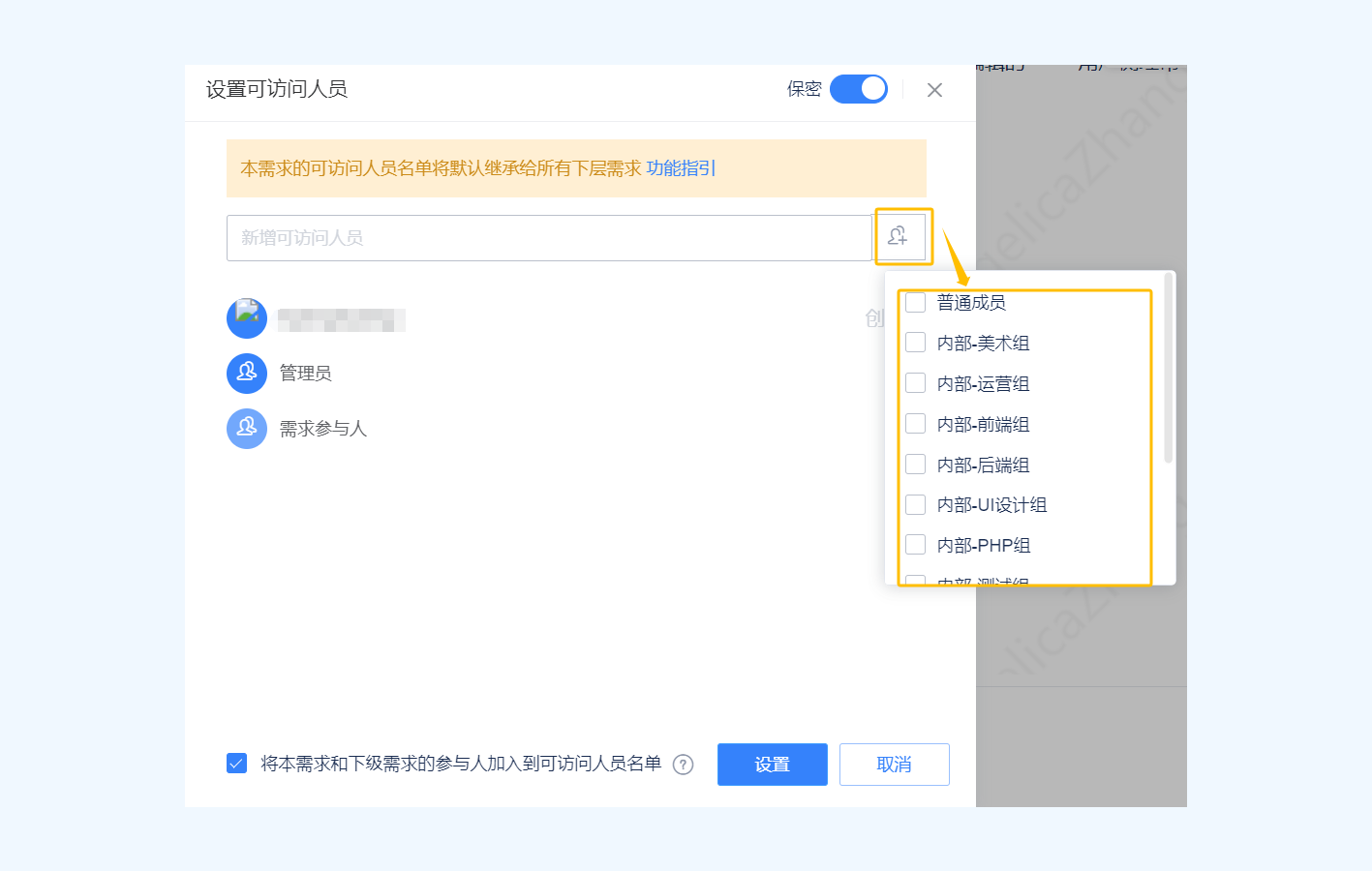Check the 内部-前端组 checkbox
This screenshot has height=871, width=1372.
click(x=915, y=424)
